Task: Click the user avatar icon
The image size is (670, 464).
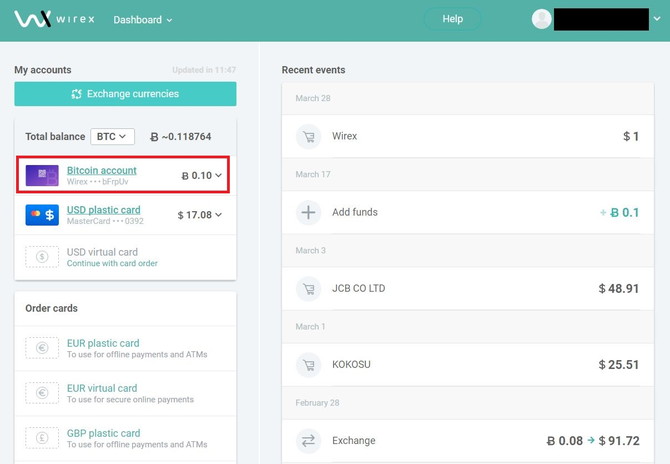Action: (541, 19)
